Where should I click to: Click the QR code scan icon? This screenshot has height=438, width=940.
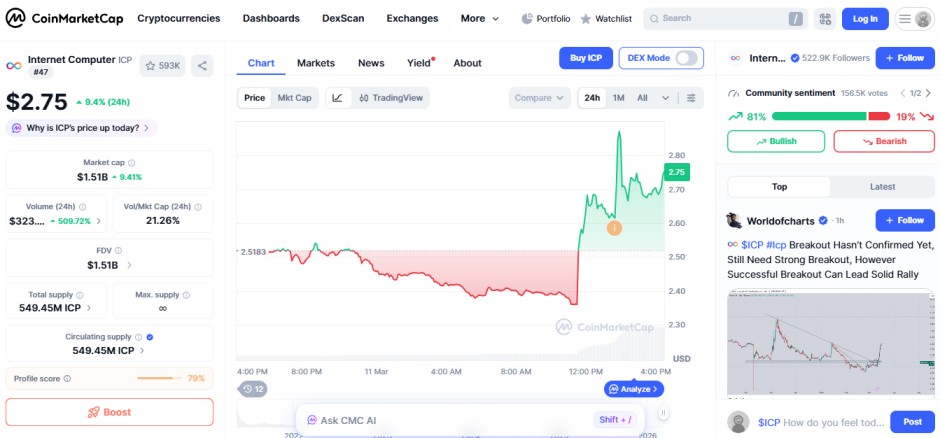[825, 19]
